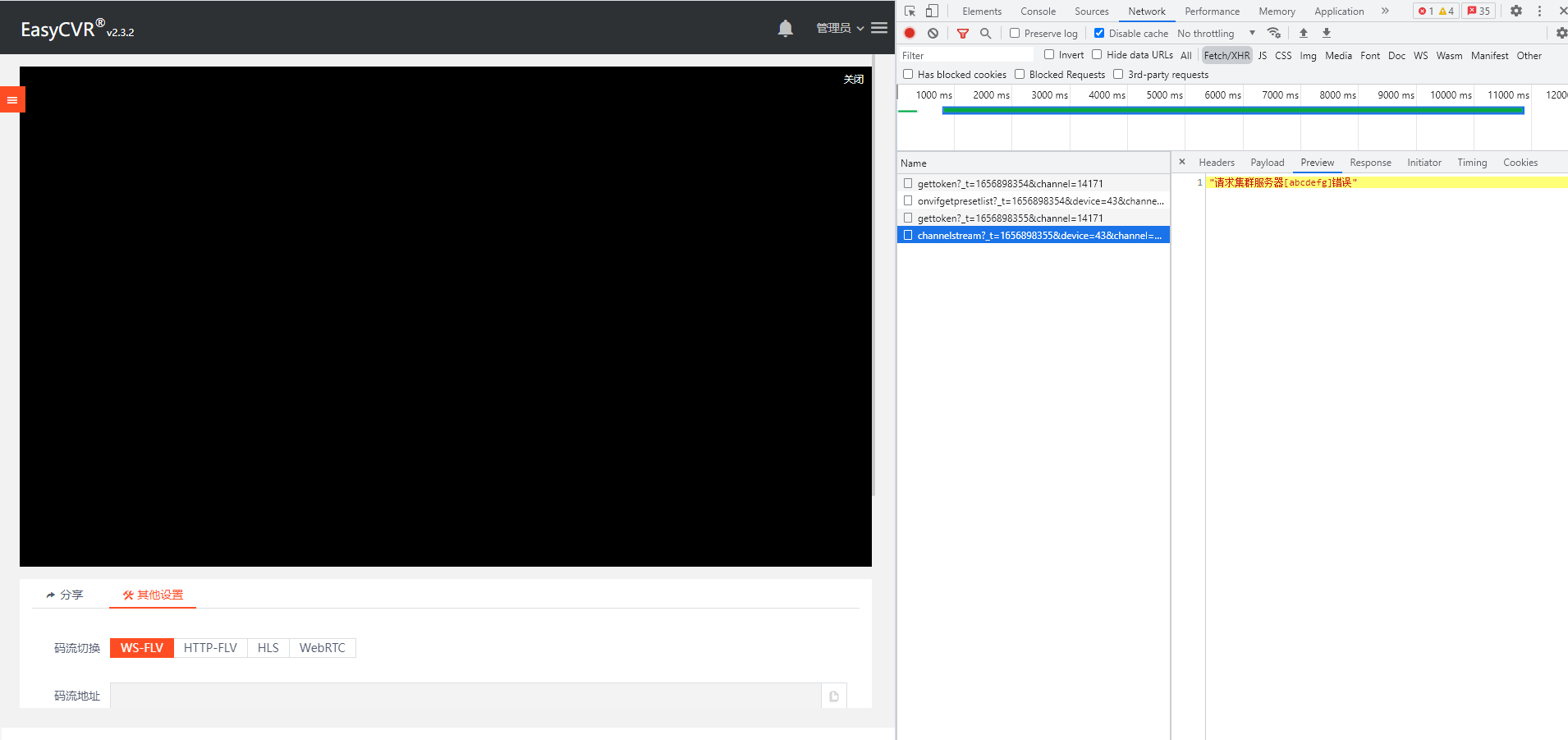The height and width of the screenshot is (740, 1568).
Task: Open the Cookies tab
Action: 1520,163
